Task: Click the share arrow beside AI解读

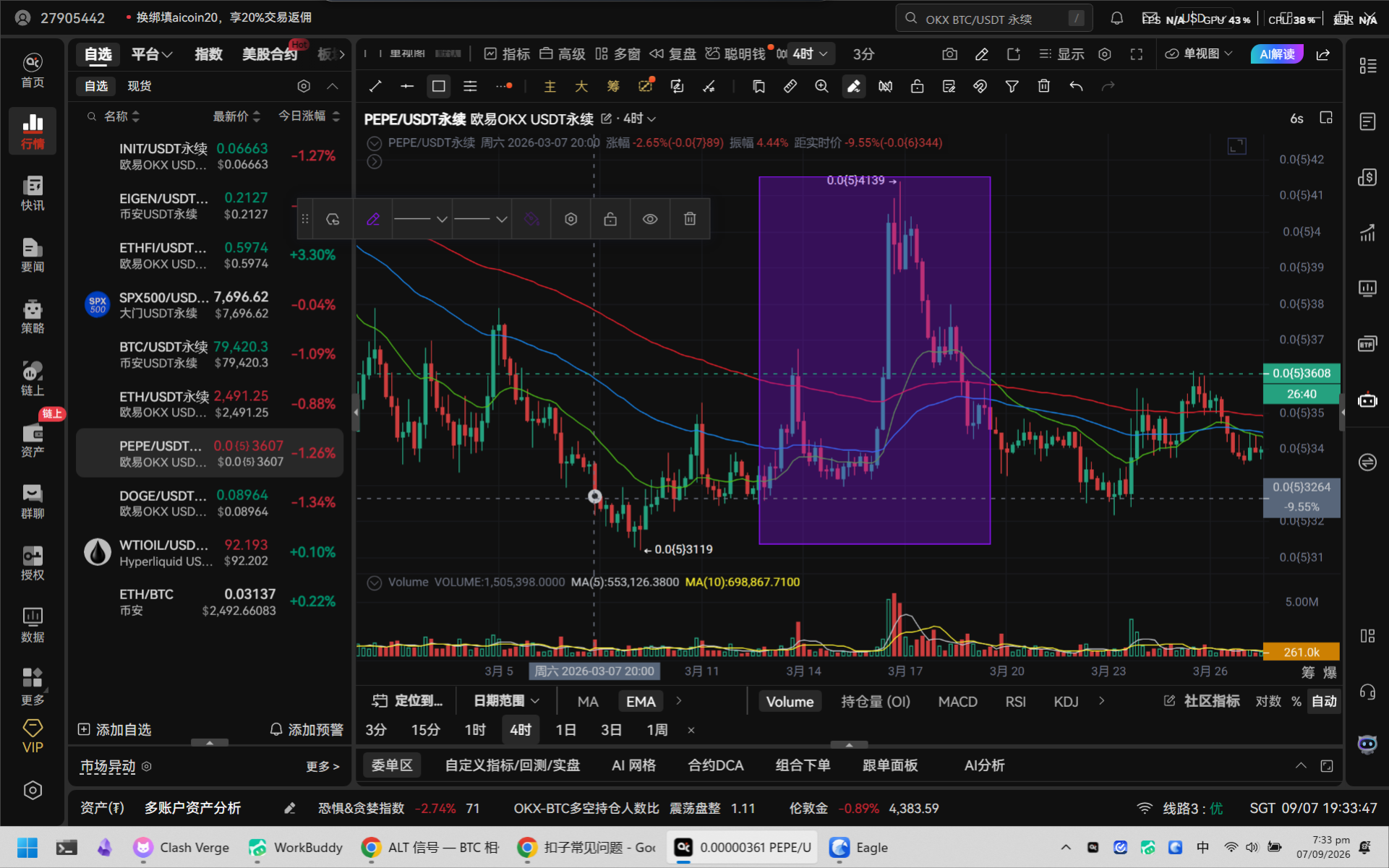Action: coord(1323,54)
